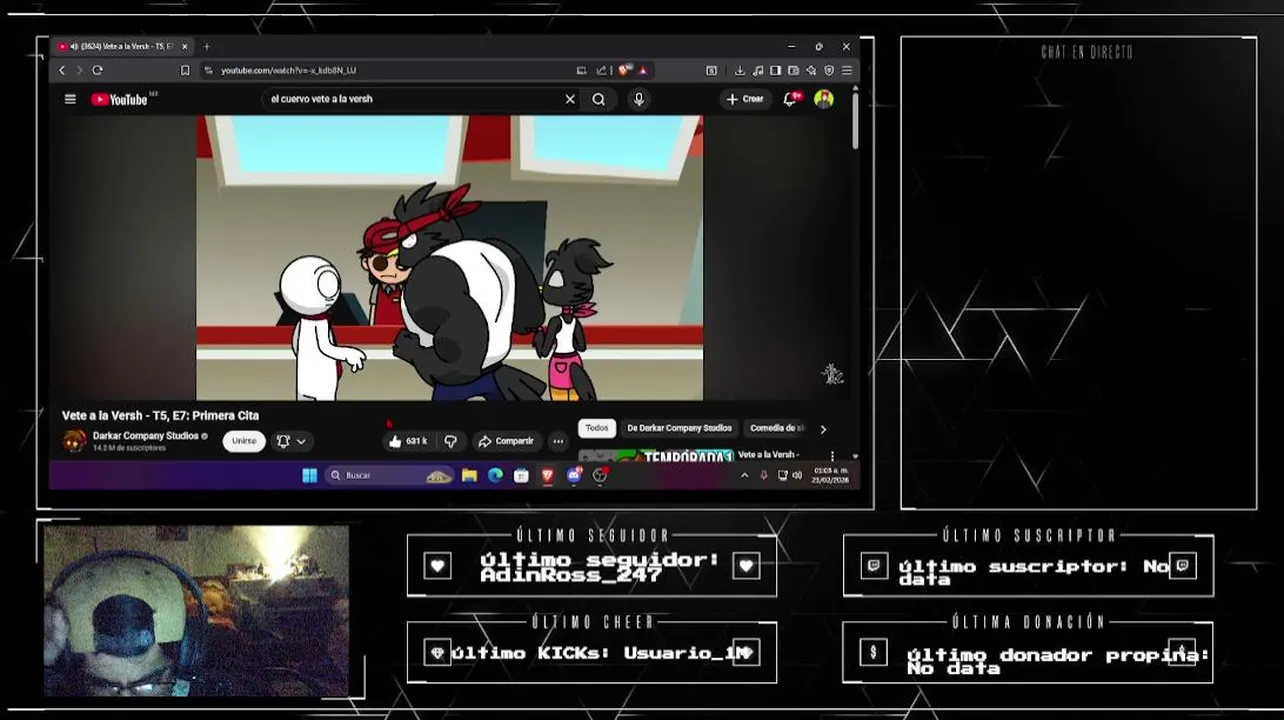Open Darkar Company Studios channel name

point(145,436)
